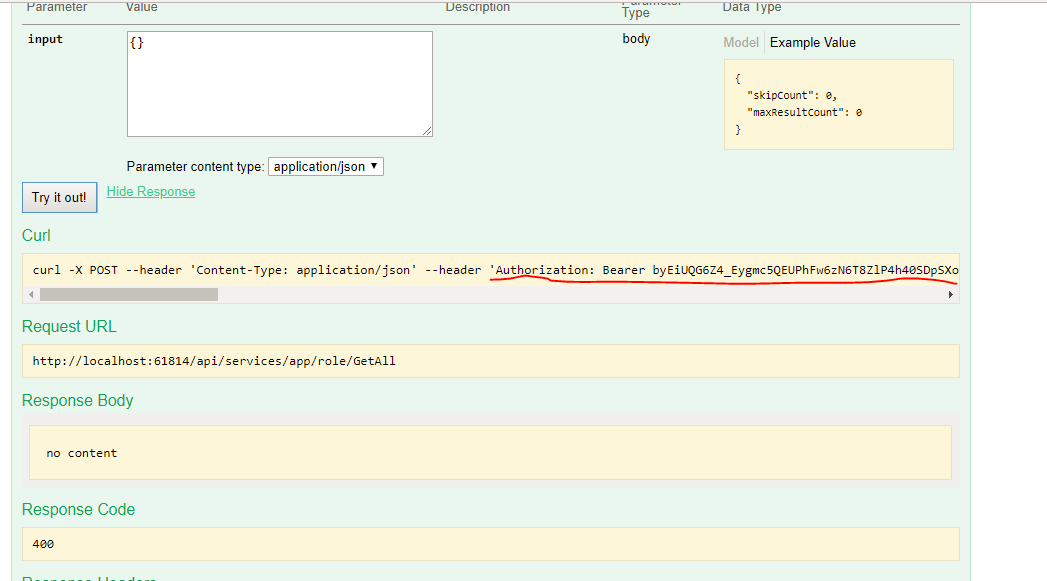
Task: Click the right scroll arrow below curl
Action: pos(951,293)
